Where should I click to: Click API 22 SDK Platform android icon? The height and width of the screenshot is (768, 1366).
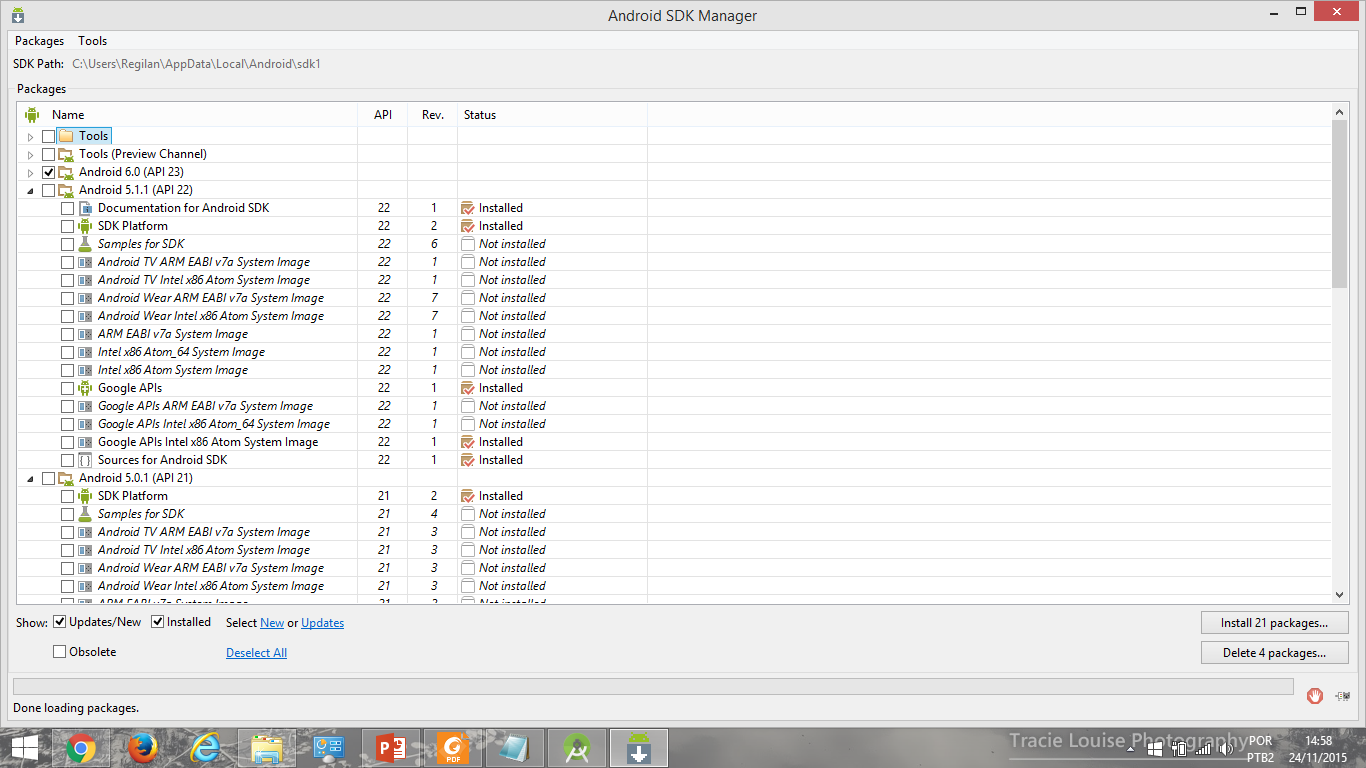(85, 226)
